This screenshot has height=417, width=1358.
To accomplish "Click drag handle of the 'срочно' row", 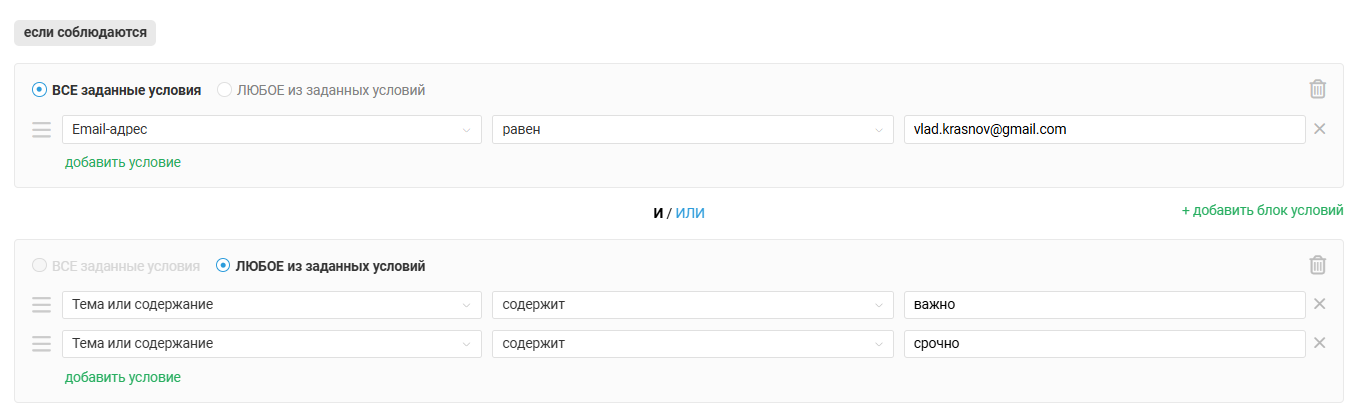I will [41, 344].
